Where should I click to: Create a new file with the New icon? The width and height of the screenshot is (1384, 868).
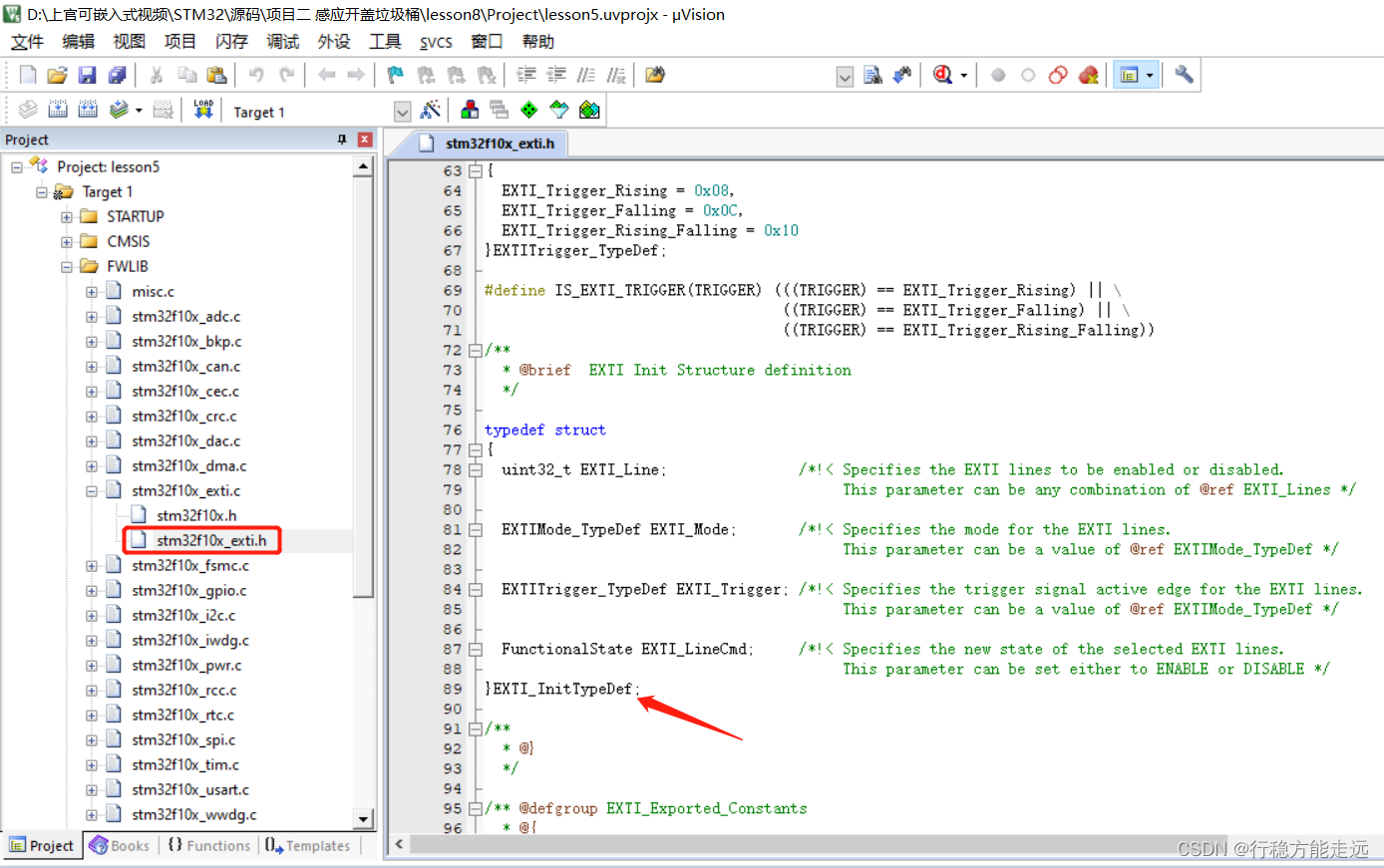point(28,75)
